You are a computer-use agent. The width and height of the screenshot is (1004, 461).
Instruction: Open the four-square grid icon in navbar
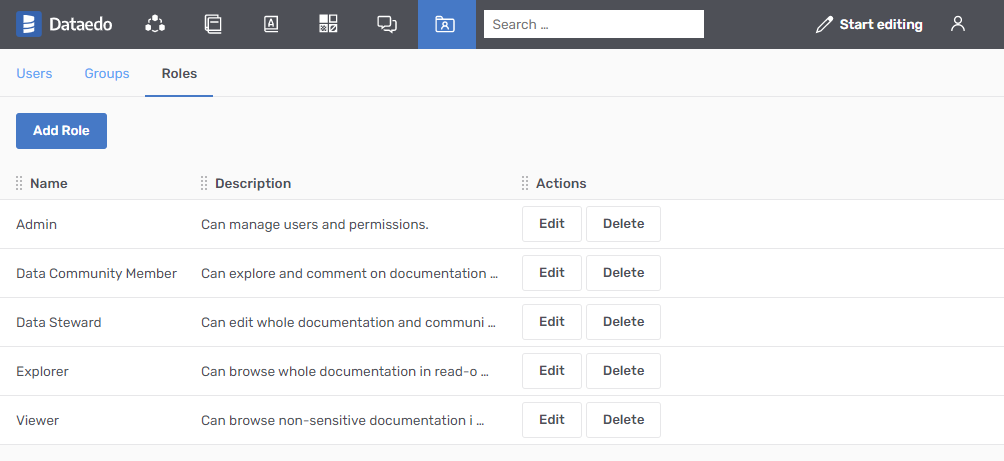point(328,24)
